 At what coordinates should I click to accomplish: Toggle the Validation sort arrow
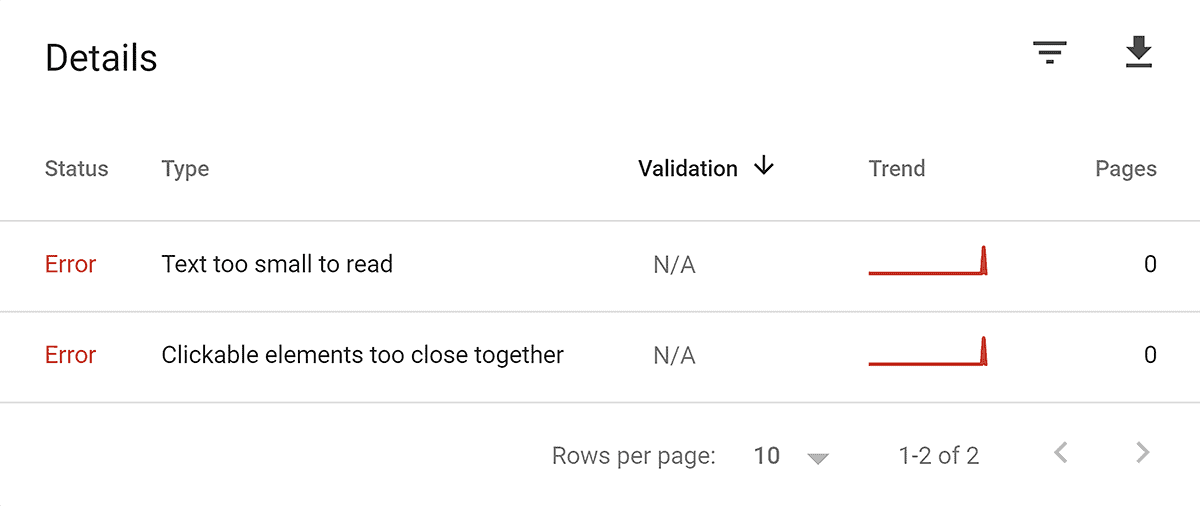point(764,167)
